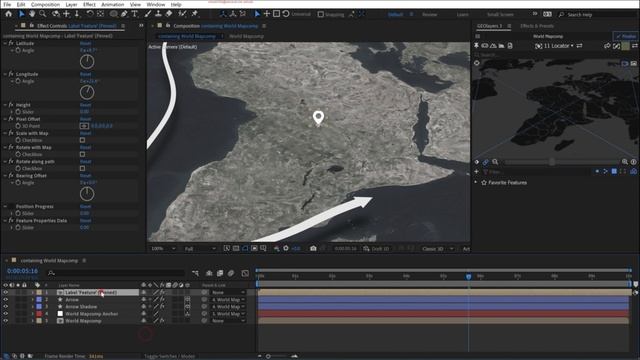Switch to the Effects & Presets tab

click(537, 26)
